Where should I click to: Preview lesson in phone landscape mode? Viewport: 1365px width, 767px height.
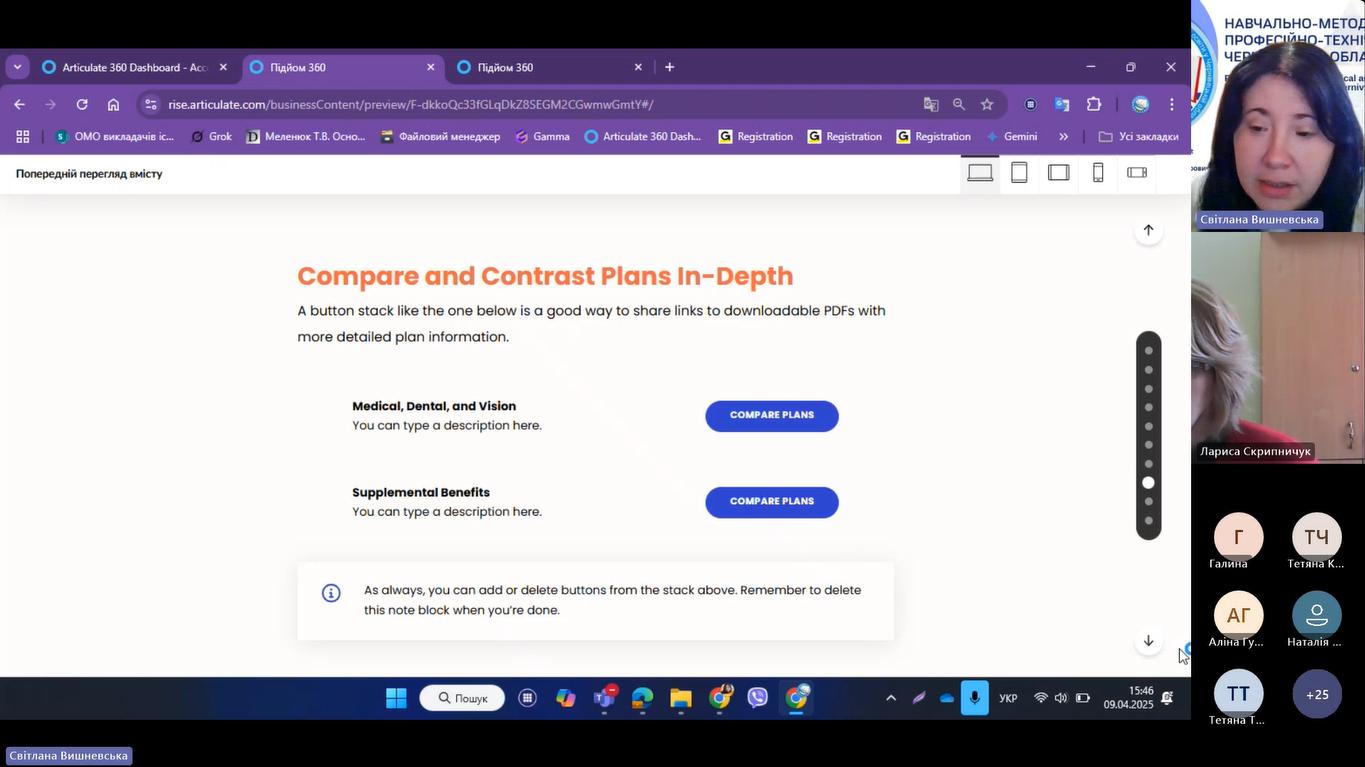point(1137,173)
